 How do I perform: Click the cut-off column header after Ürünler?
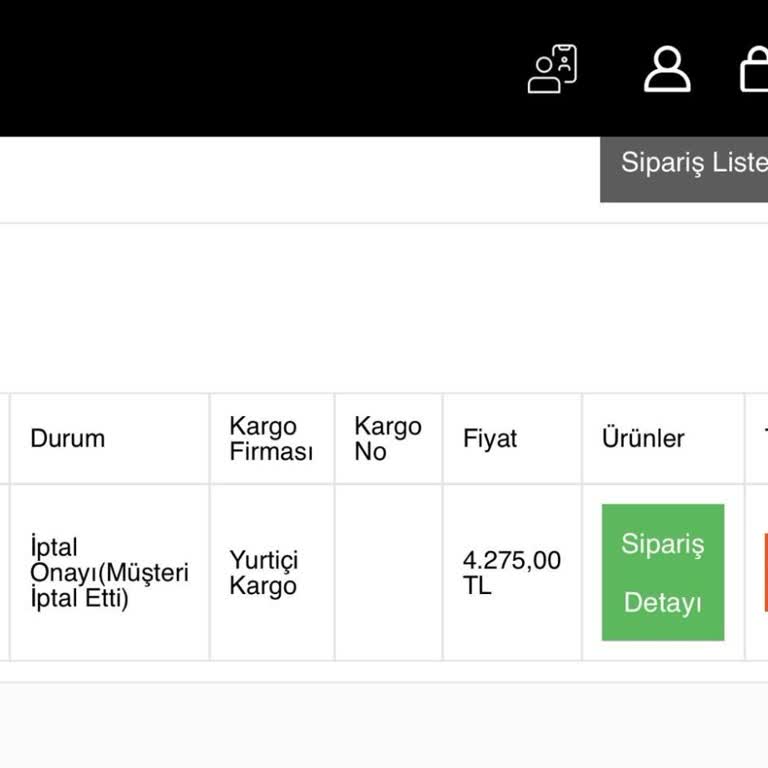coord(758,439)
